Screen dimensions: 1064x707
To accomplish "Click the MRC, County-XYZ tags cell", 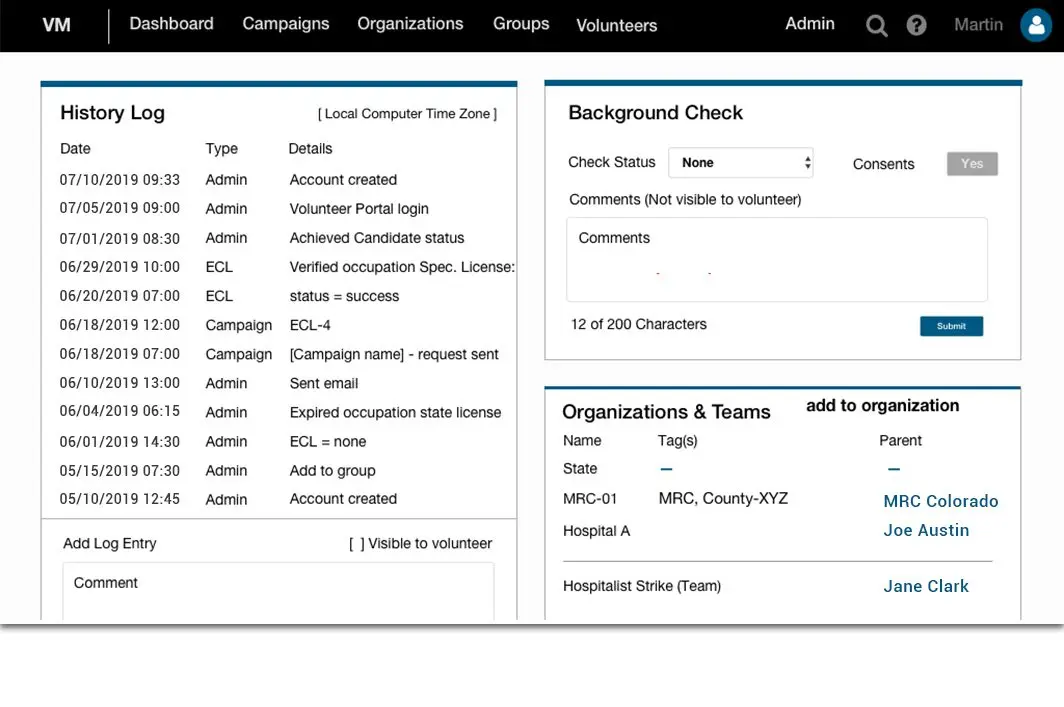I will click(x=723, y=499).
